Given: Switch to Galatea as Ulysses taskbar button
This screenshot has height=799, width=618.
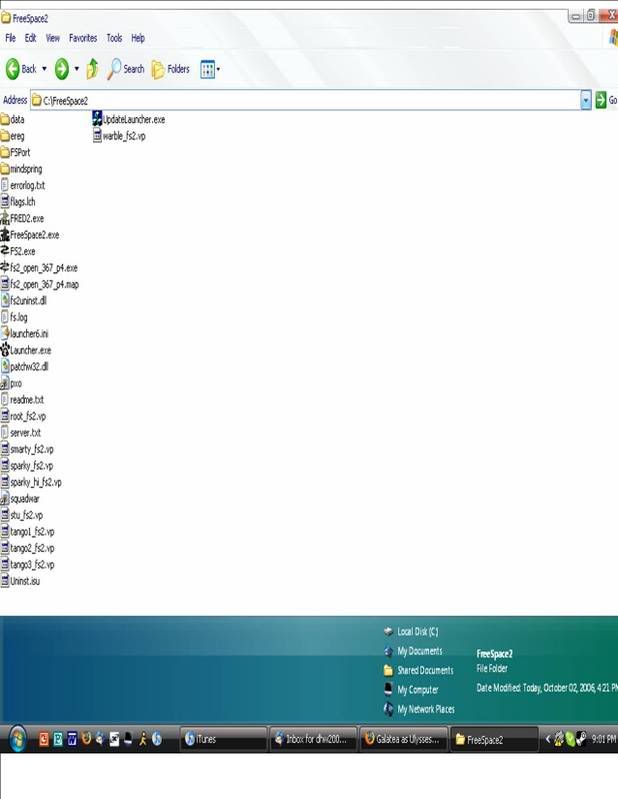Looking at the screenshot, I should [404, 739].
